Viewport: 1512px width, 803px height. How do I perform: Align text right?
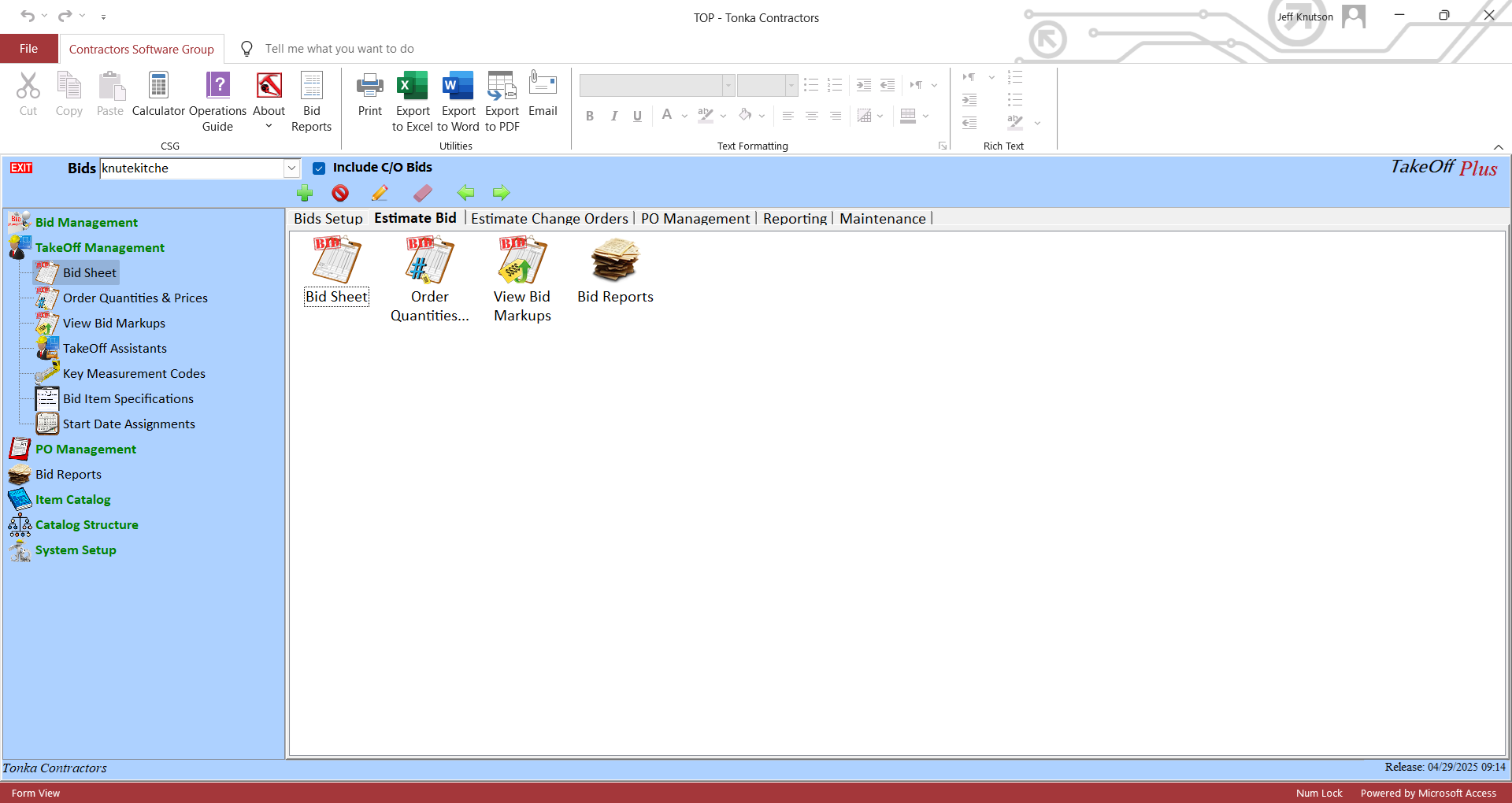pyautogui.click(x=835, y=116)
